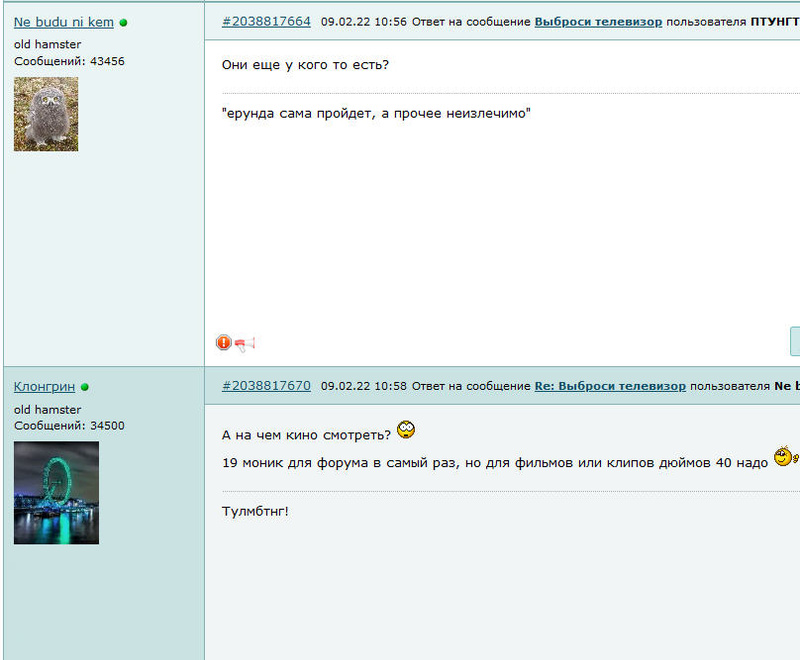Viewport: 800px width, 660px height.
Task: Click the text "Сообщений: 34500"
Action: [x=69, y=425]
